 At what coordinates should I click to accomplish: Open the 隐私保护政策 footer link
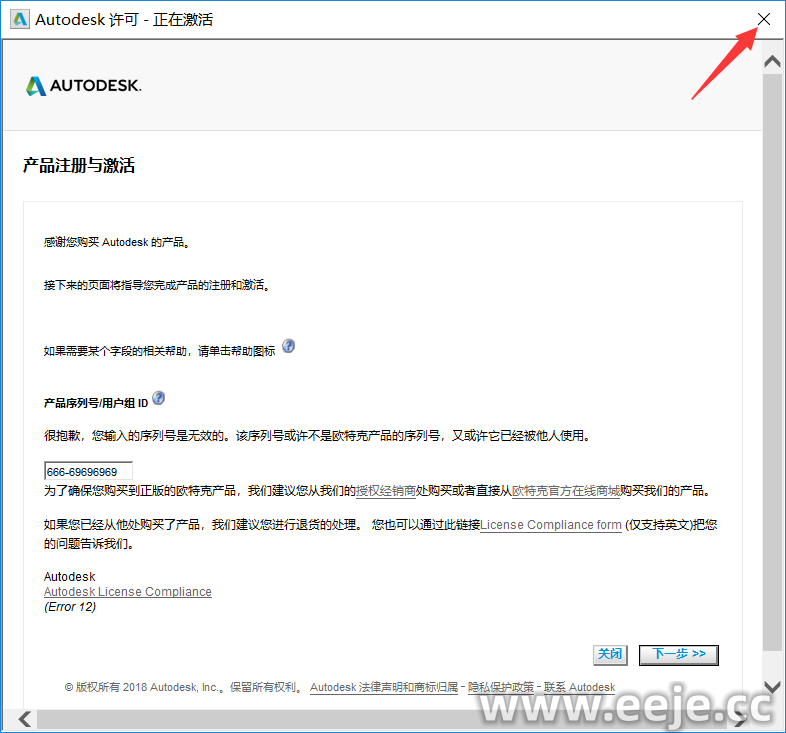[x=501, y=688]
